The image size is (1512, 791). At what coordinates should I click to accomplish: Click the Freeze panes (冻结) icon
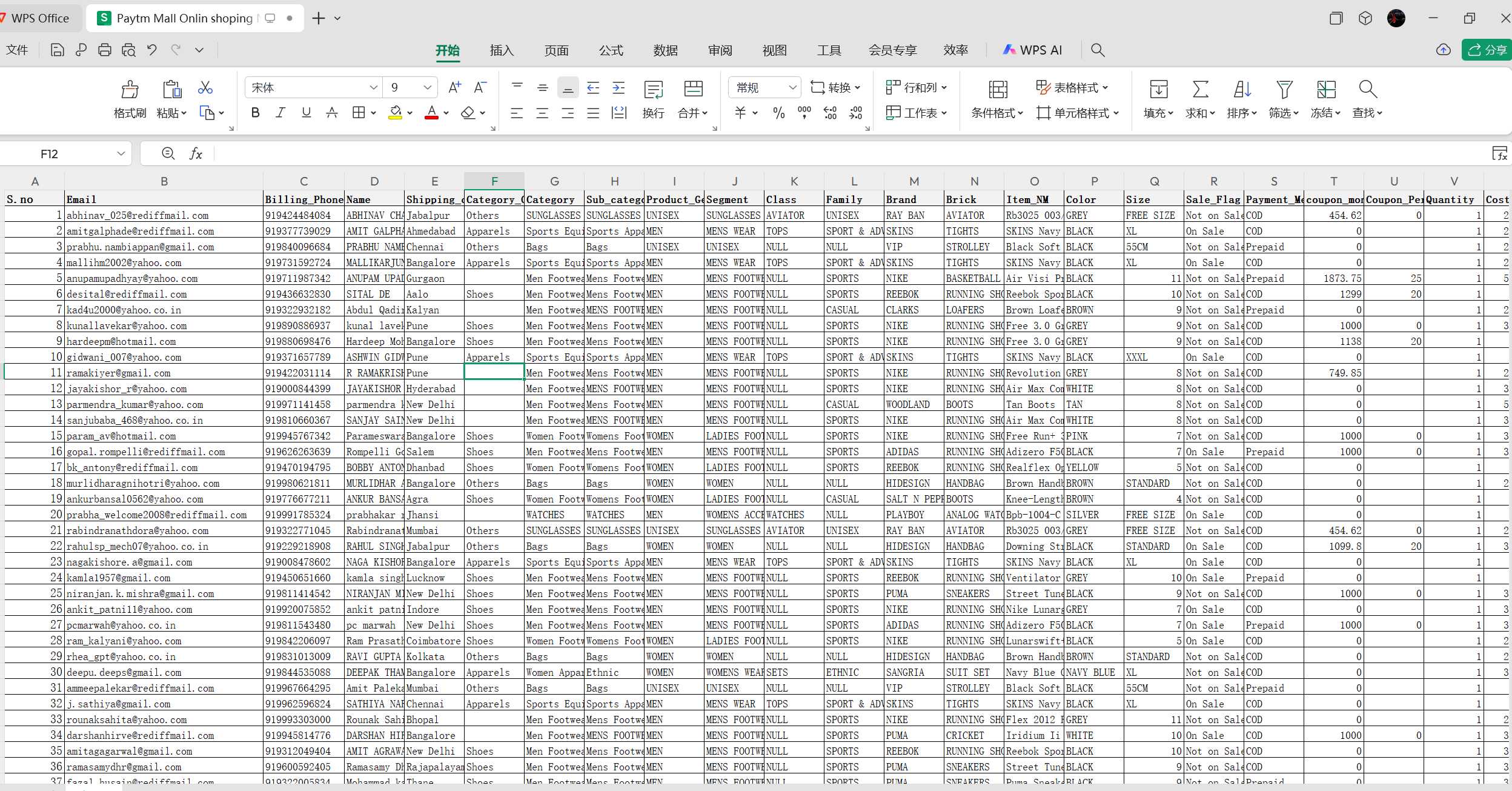coord(1326,90)
